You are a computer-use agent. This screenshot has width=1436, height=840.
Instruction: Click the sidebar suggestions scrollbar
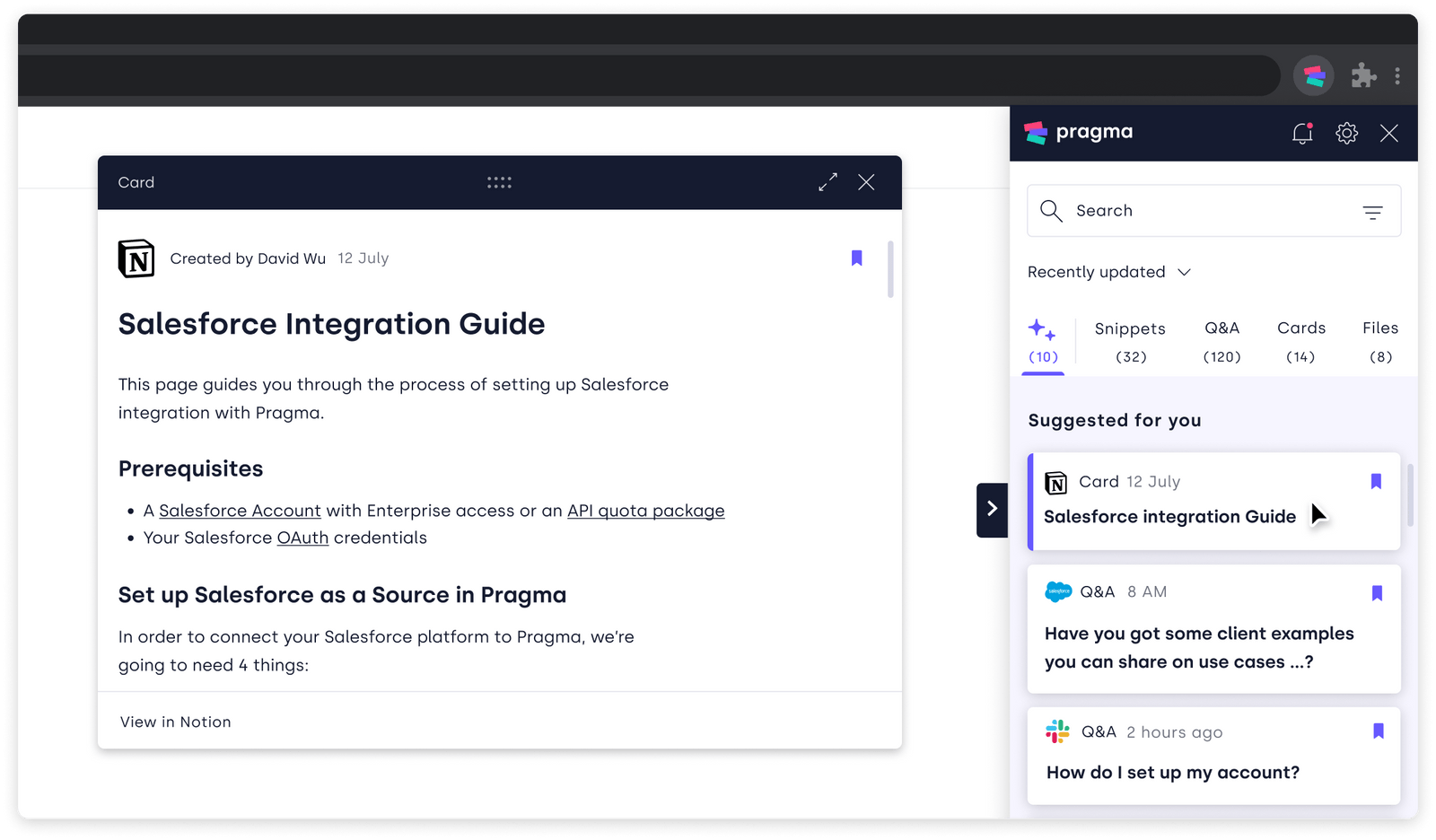1410,495
